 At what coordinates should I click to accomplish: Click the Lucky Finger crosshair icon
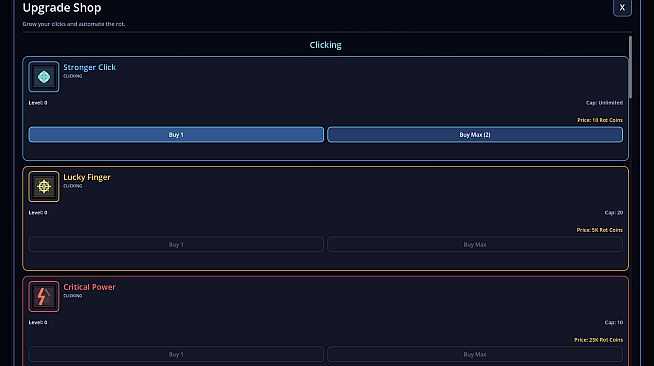coord(44,186)
